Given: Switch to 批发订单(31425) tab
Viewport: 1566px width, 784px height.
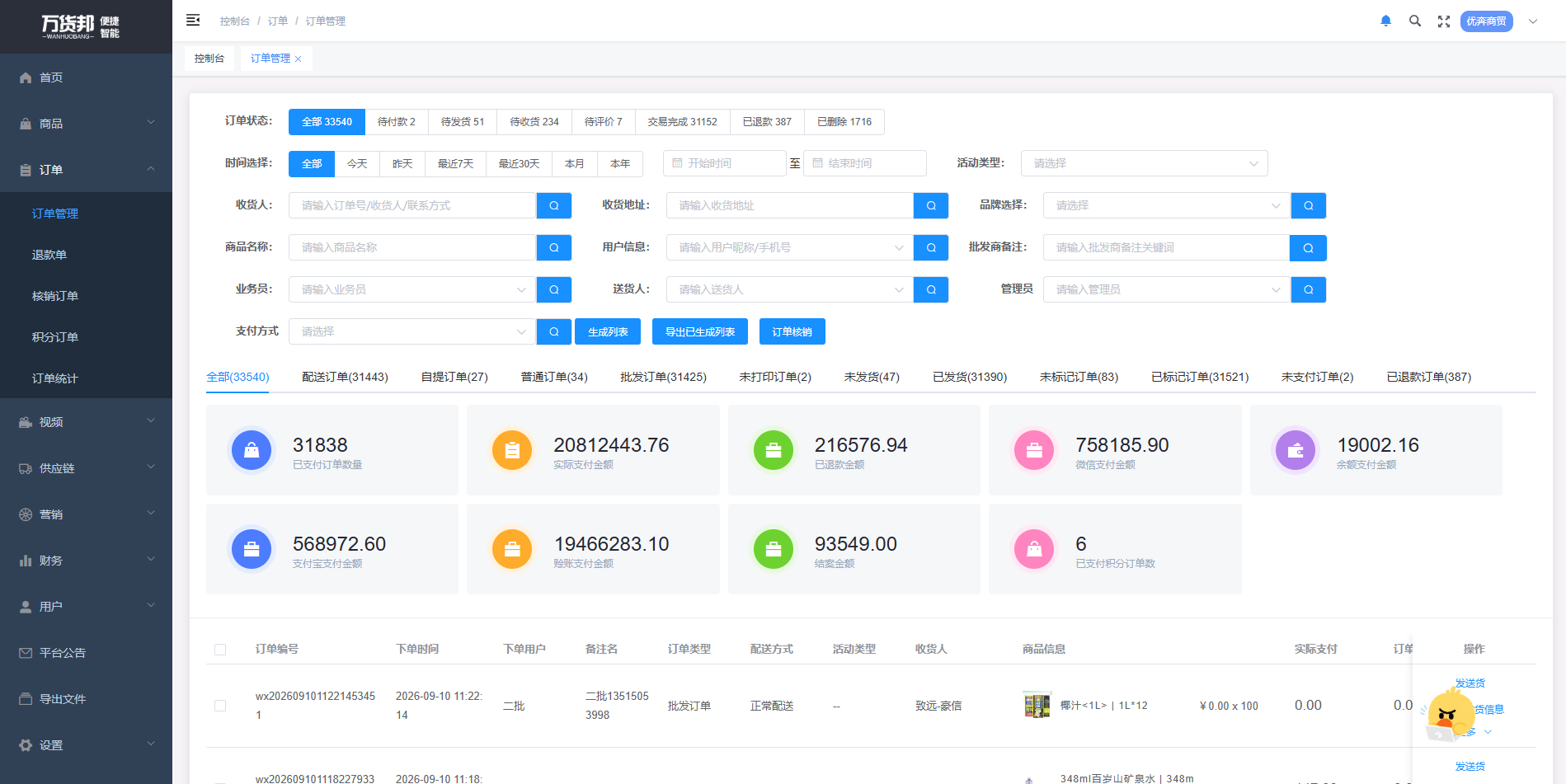Looking at the screenshot, I should (x=663, y=377).
